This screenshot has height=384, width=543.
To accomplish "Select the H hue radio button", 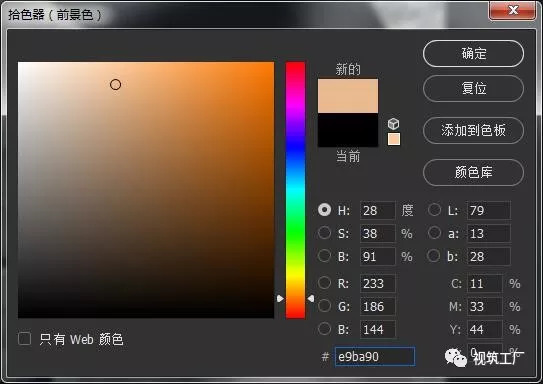I will 324,209.
